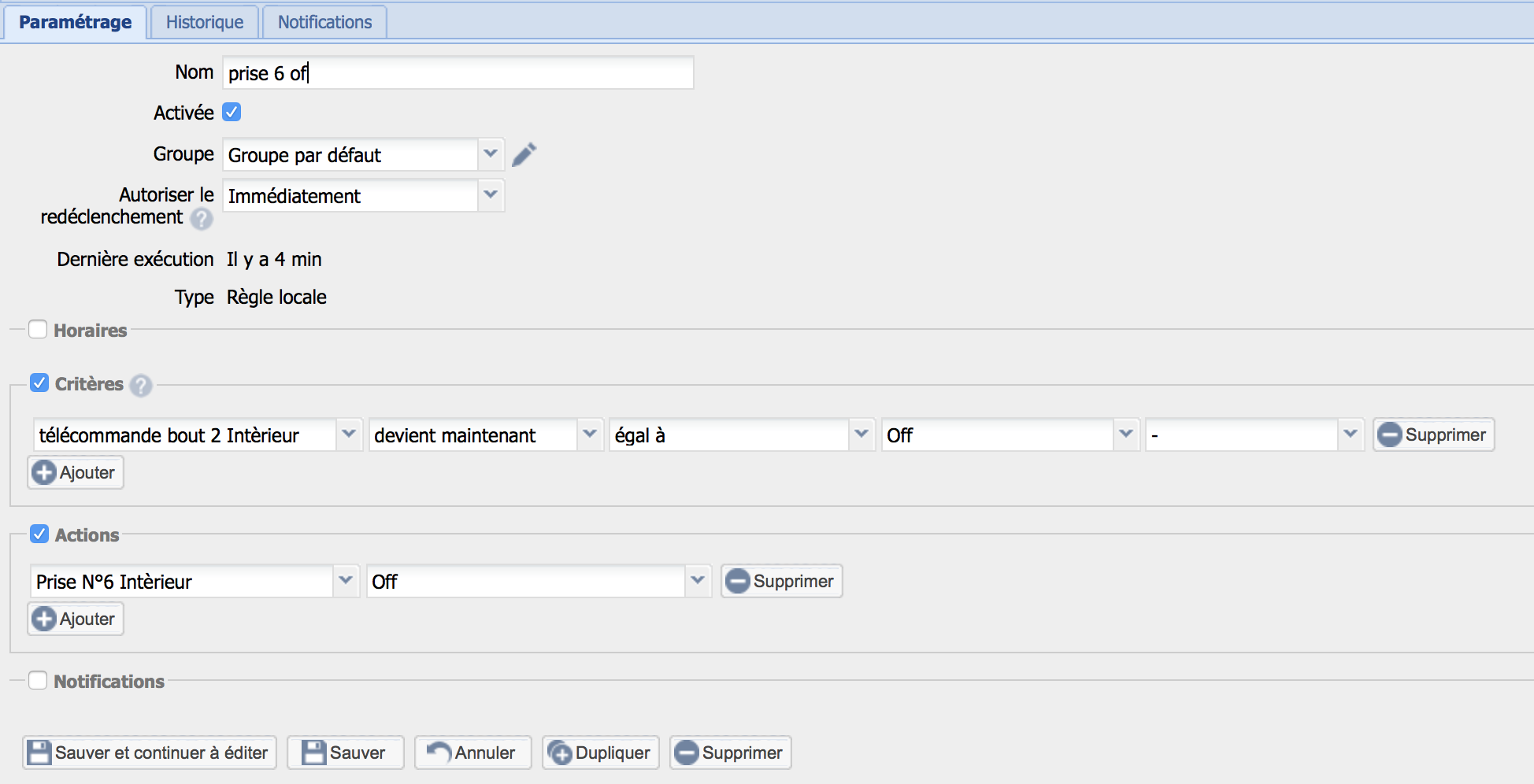This screenshot has width=1534, height=784.
Task: Click the Nom text field
Action: 458,73
